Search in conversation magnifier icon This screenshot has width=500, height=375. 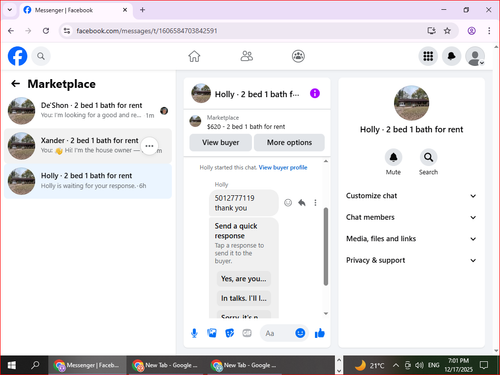pyautogui.click(x=428, y=157)
